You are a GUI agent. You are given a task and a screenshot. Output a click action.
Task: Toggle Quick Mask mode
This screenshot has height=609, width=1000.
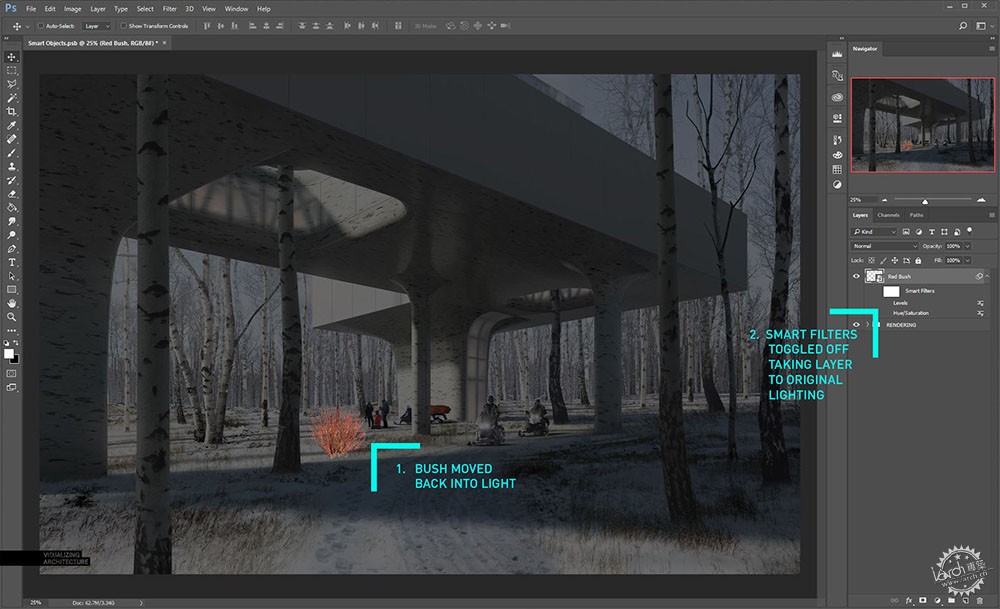coord(11,374)
